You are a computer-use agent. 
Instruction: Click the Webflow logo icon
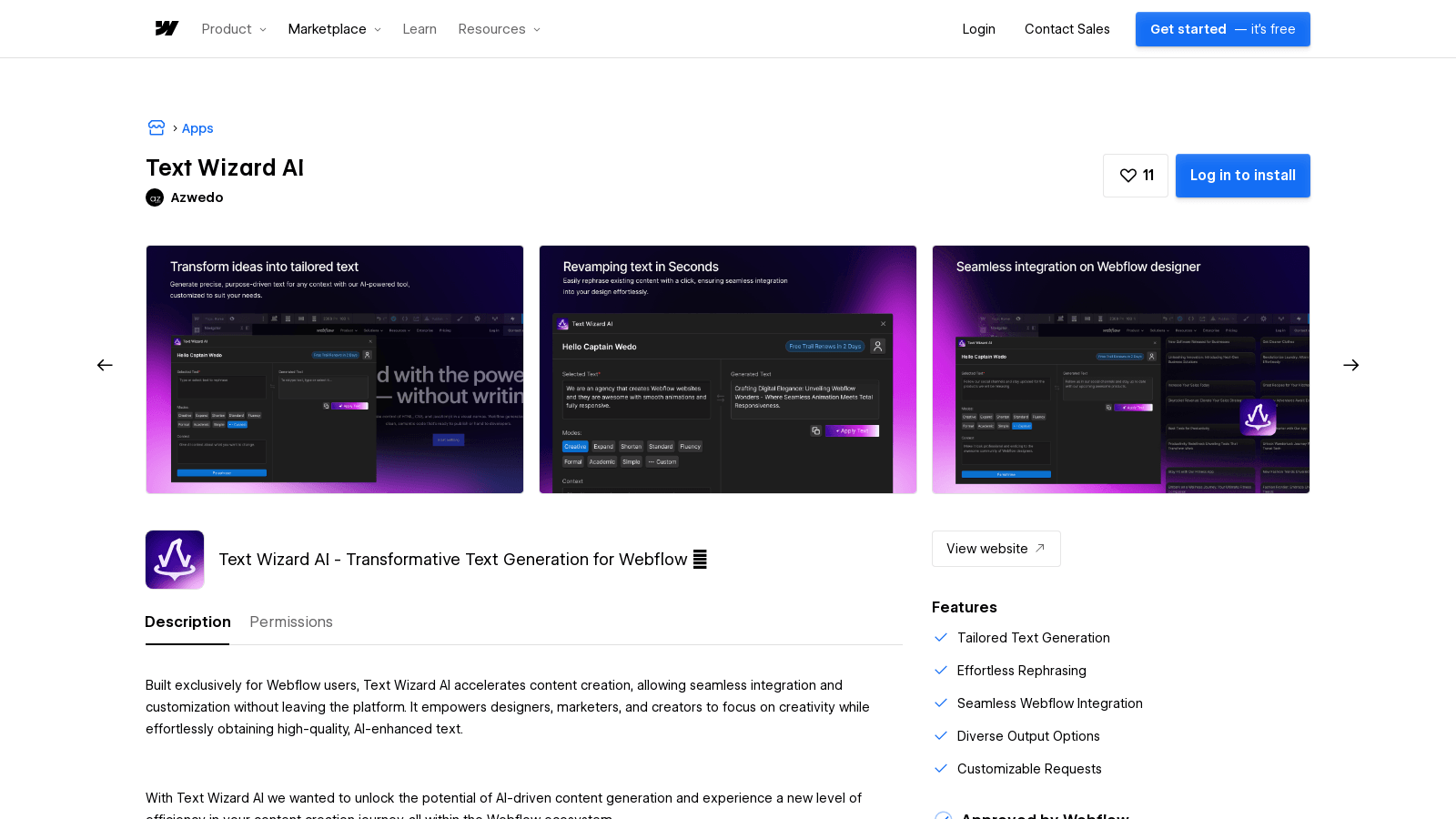pos(167,29)
